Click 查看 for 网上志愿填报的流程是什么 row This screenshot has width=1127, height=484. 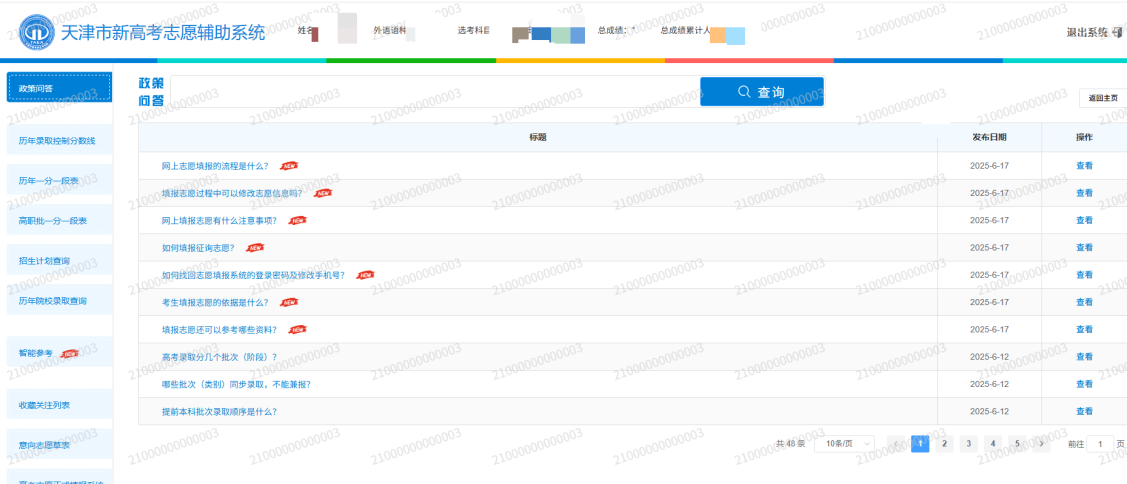(1084, 165)
